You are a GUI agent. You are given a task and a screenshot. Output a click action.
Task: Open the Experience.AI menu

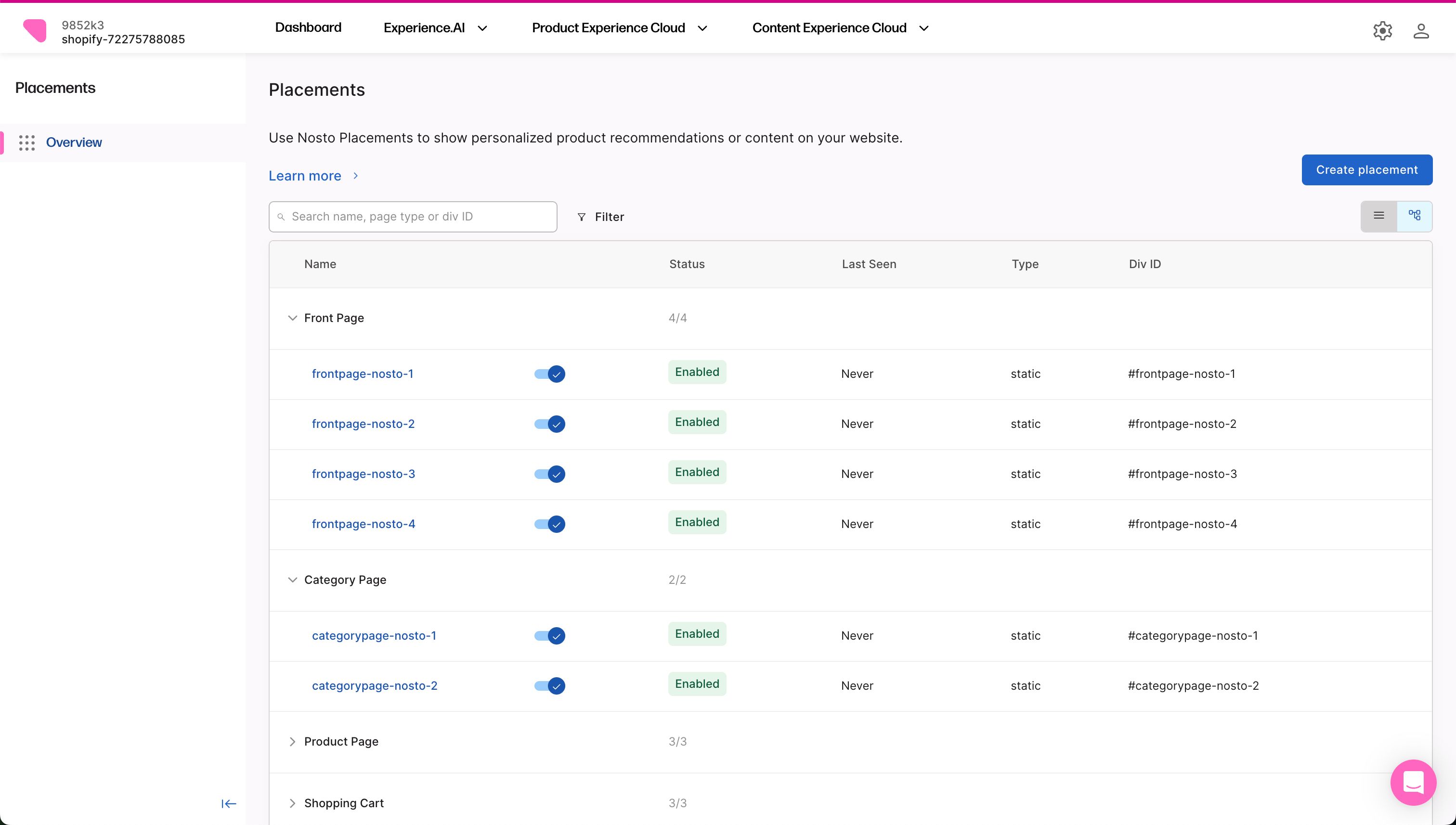point(435,28)
